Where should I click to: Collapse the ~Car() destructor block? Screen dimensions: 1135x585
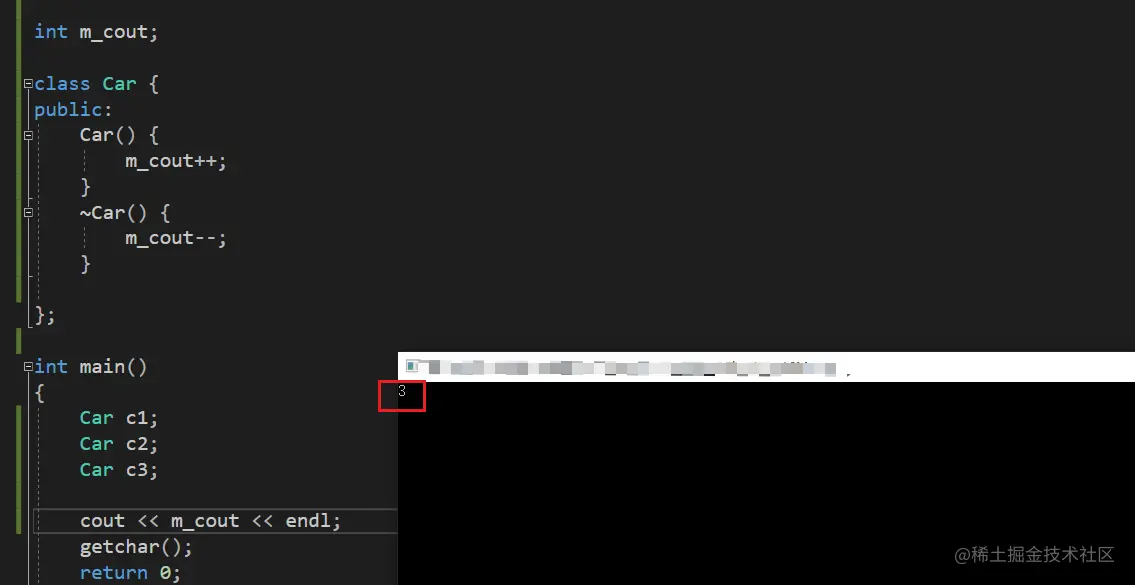28,213
